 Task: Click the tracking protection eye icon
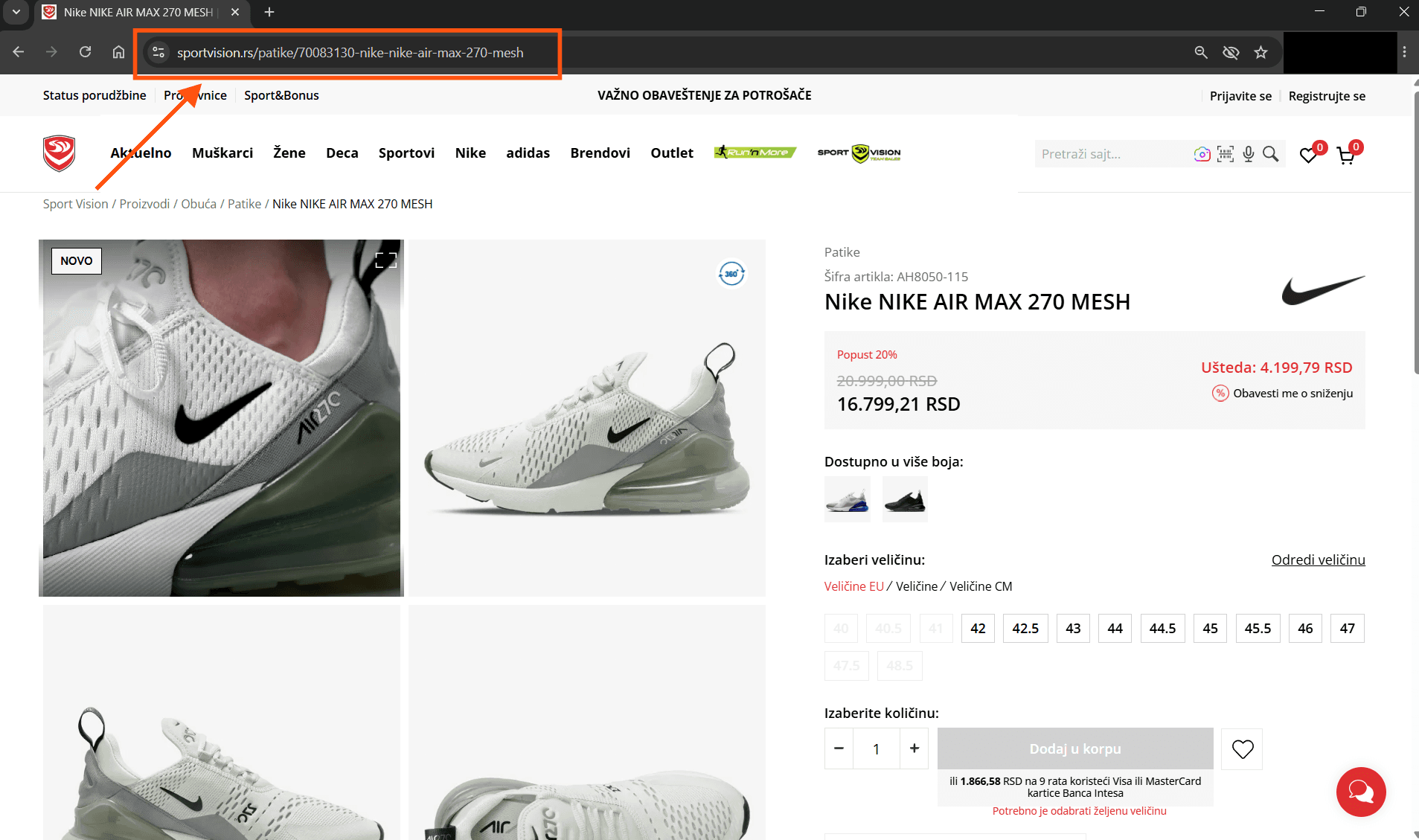click(1231, 52)
